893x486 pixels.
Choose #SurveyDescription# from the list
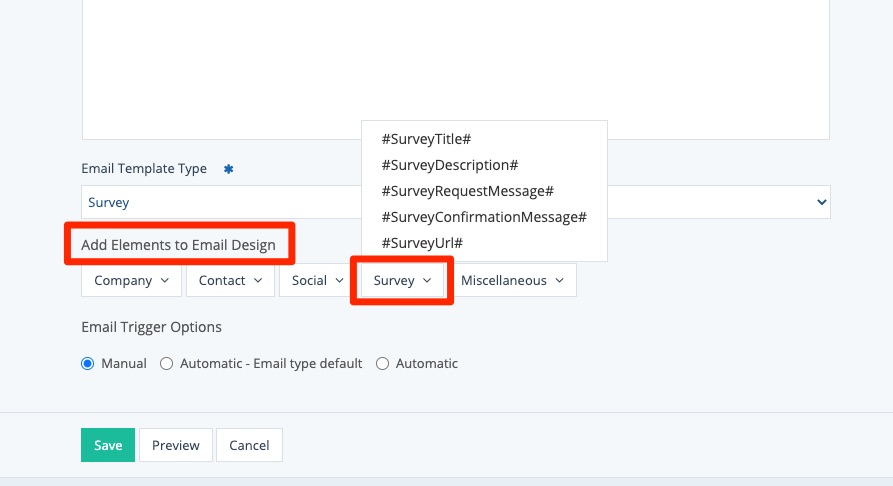tap(449, 165)
